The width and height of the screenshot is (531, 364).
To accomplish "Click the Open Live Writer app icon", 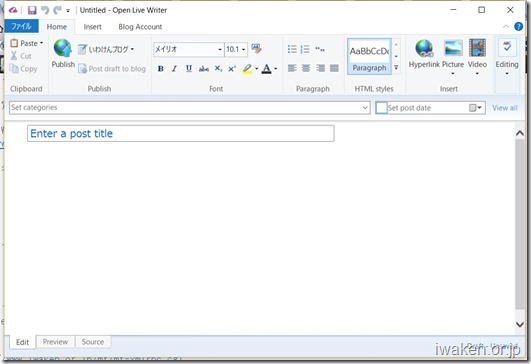I will [13, 10].
